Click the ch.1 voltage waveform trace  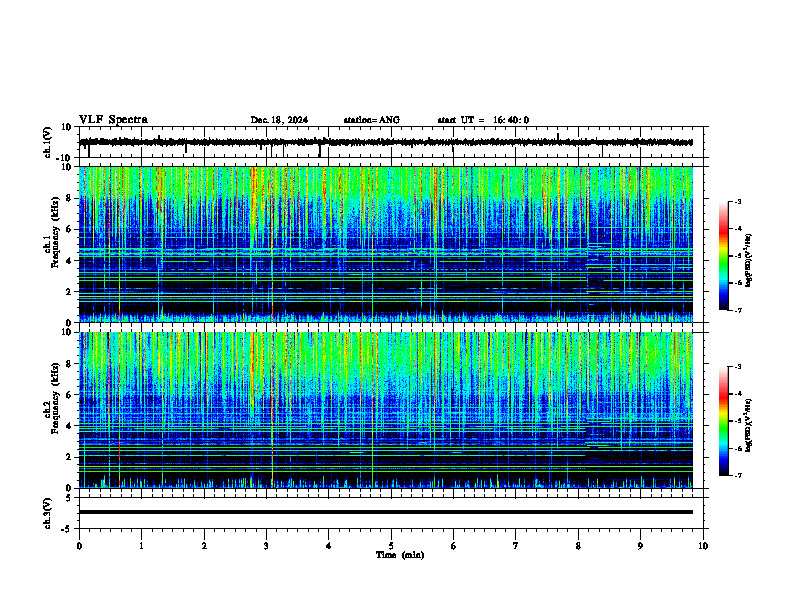click(x=386, y=142)
